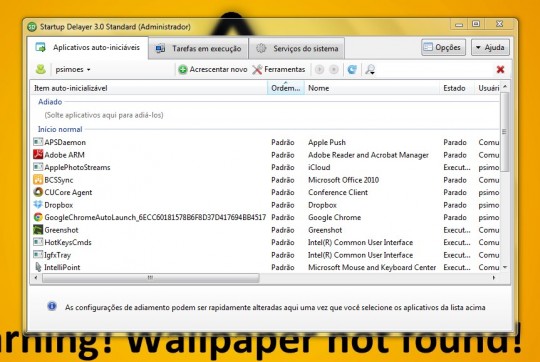Click the Opções button
The height and width of the screenshot is (362, 540).
(443, 47)
